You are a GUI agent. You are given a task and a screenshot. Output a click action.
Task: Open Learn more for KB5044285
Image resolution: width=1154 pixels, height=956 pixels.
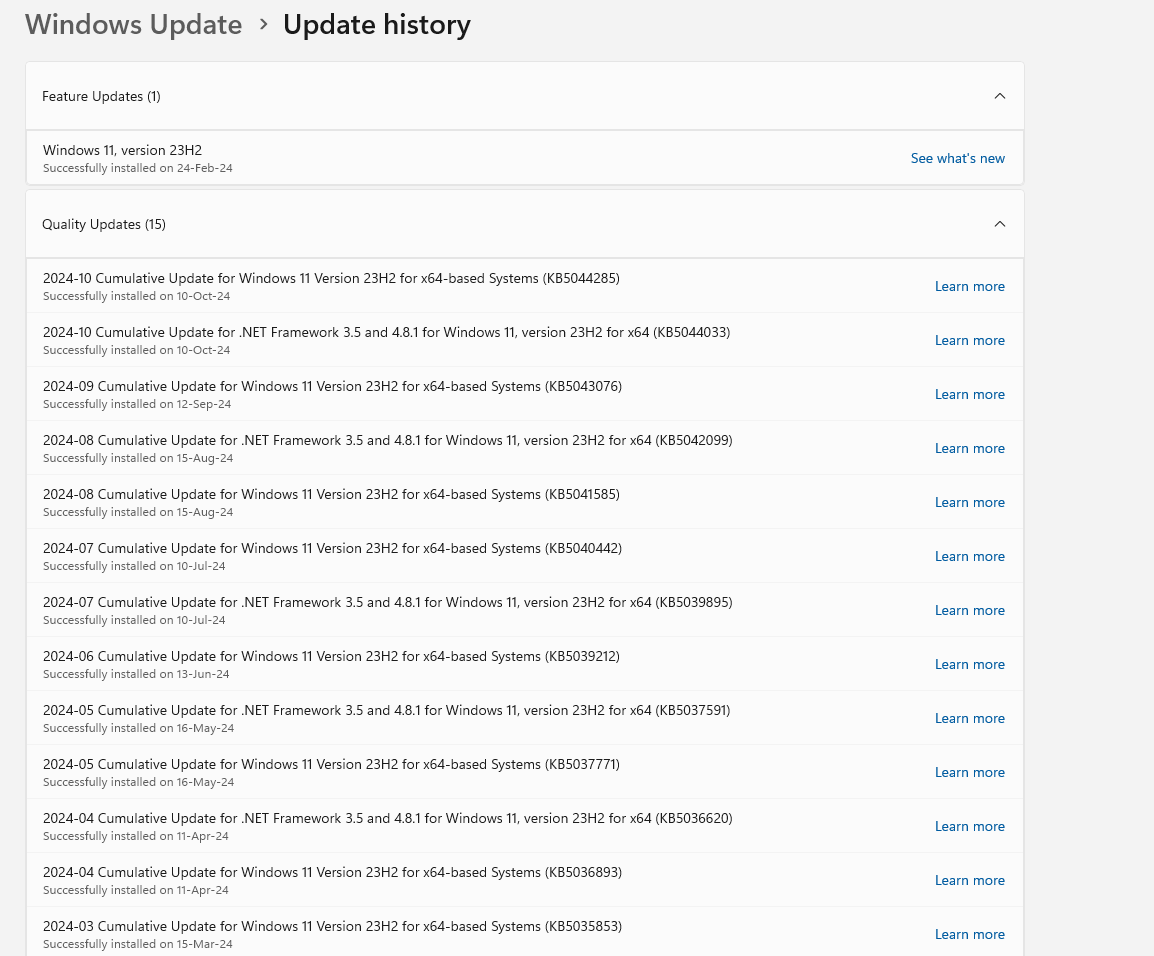point(969,286)
